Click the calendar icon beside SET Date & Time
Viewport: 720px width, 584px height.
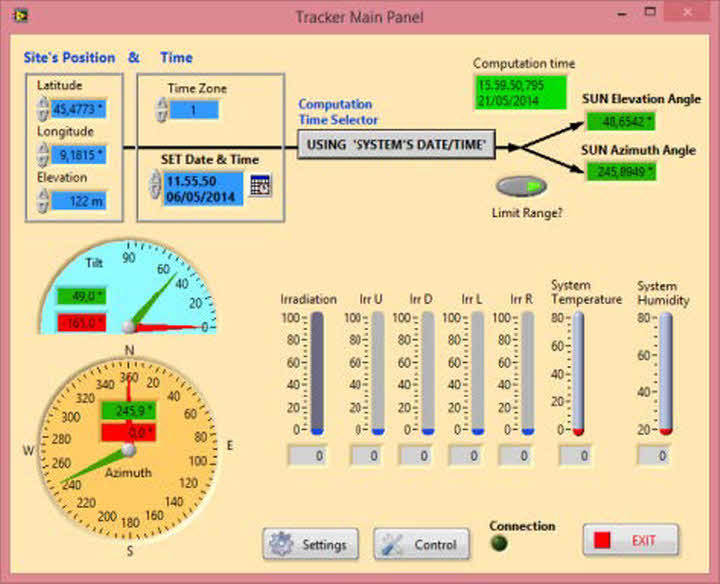pos(260,184)
